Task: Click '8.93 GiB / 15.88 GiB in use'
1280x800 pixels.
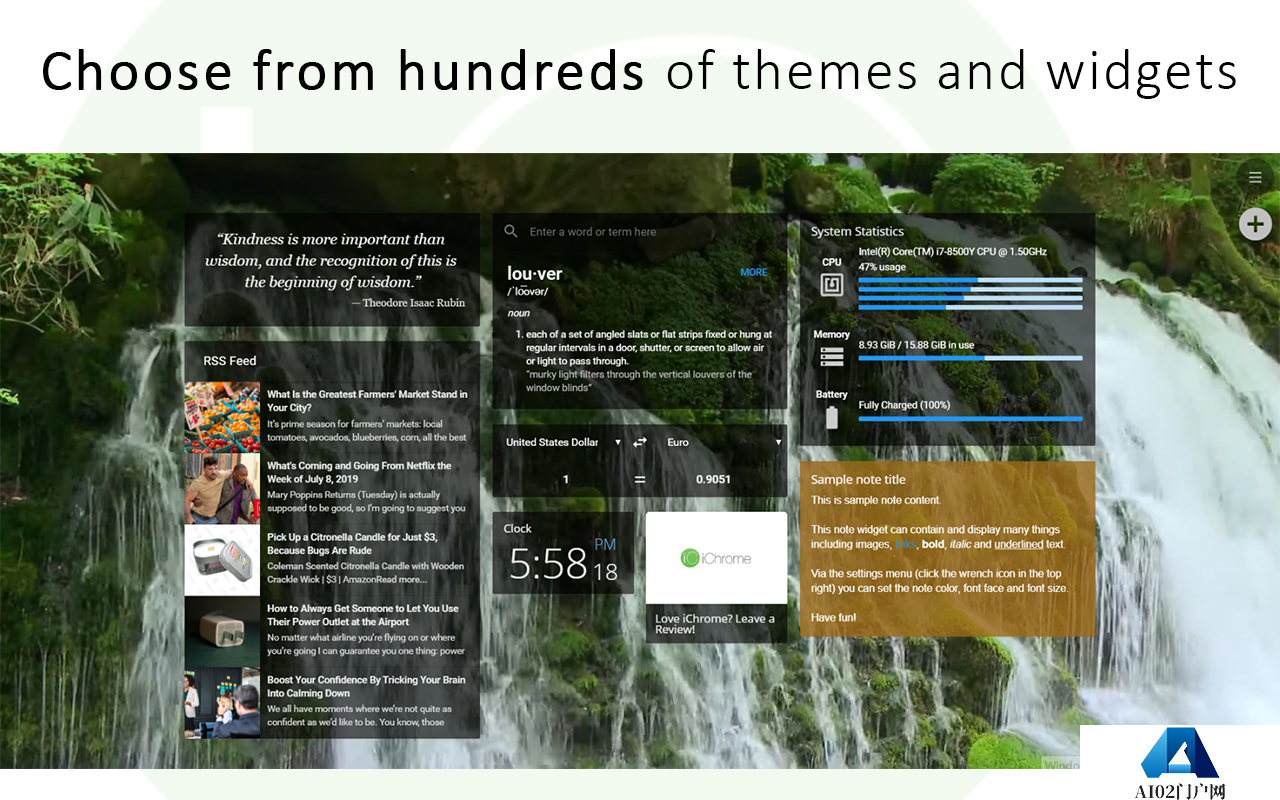Action: (916, 344)
